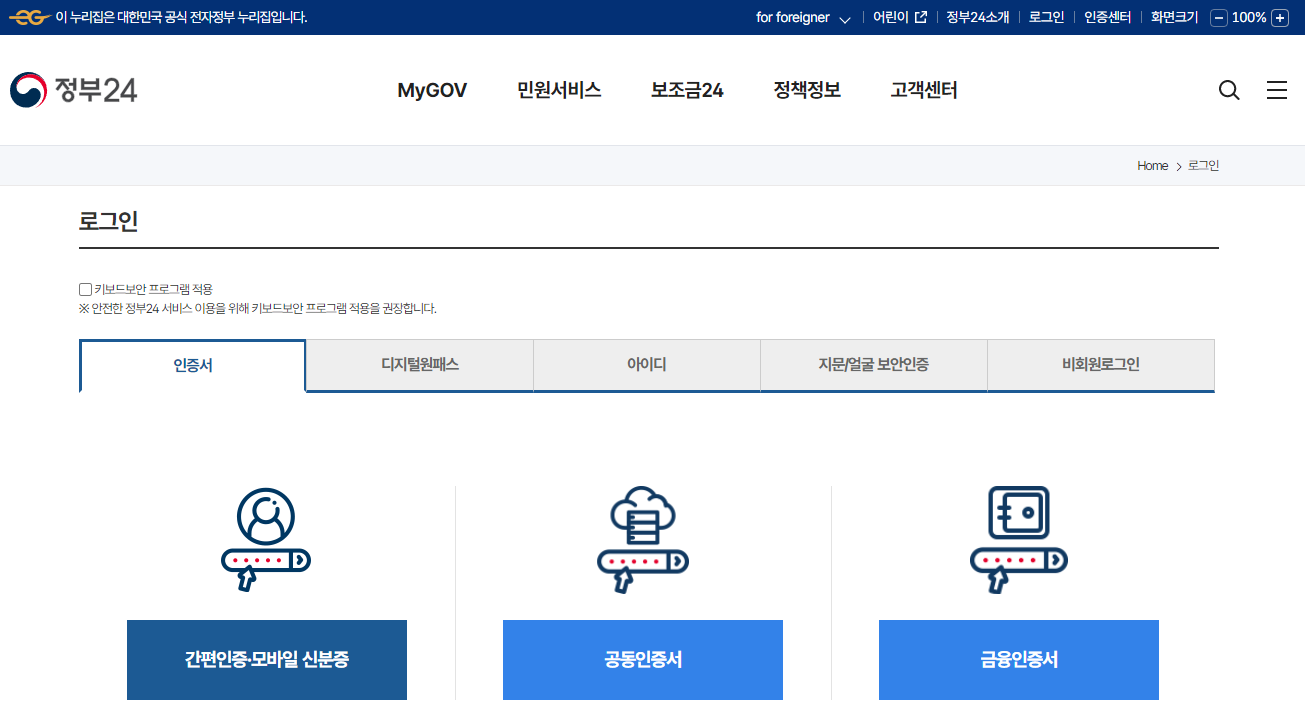
Task: Switch to the 비회원로그인 tab
Action: coord(1100,365)
